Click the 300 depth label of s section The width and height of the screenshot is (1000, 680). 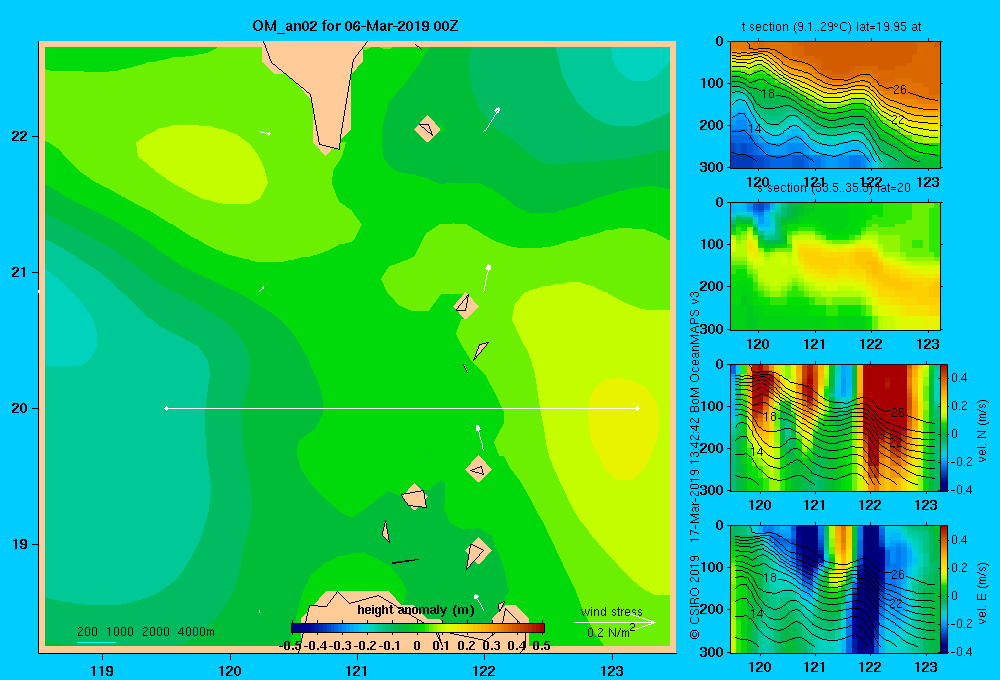[712, 329]
